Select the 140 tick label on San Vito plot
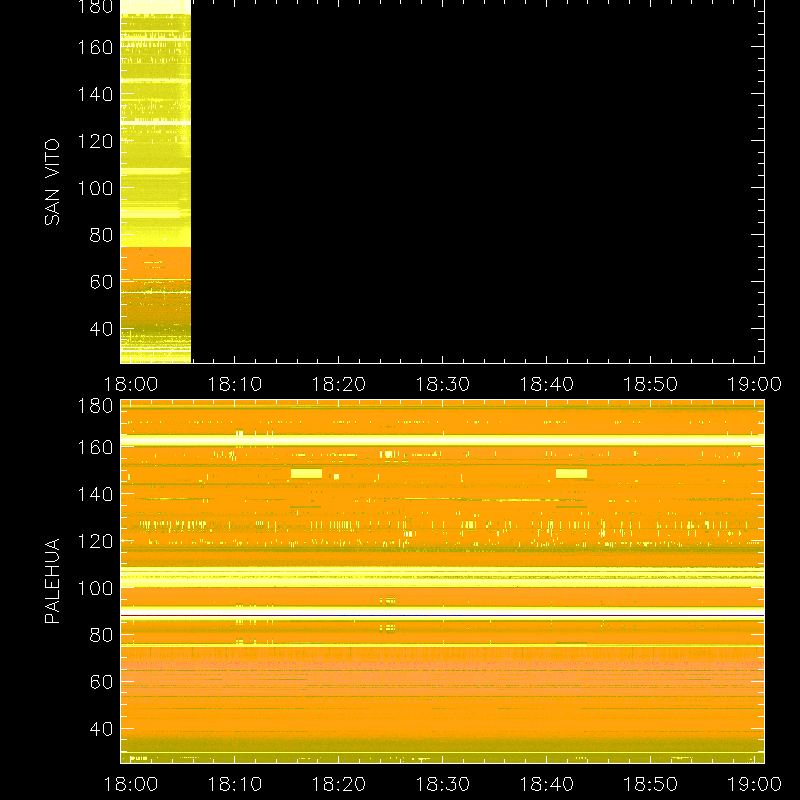 point(95,94)
